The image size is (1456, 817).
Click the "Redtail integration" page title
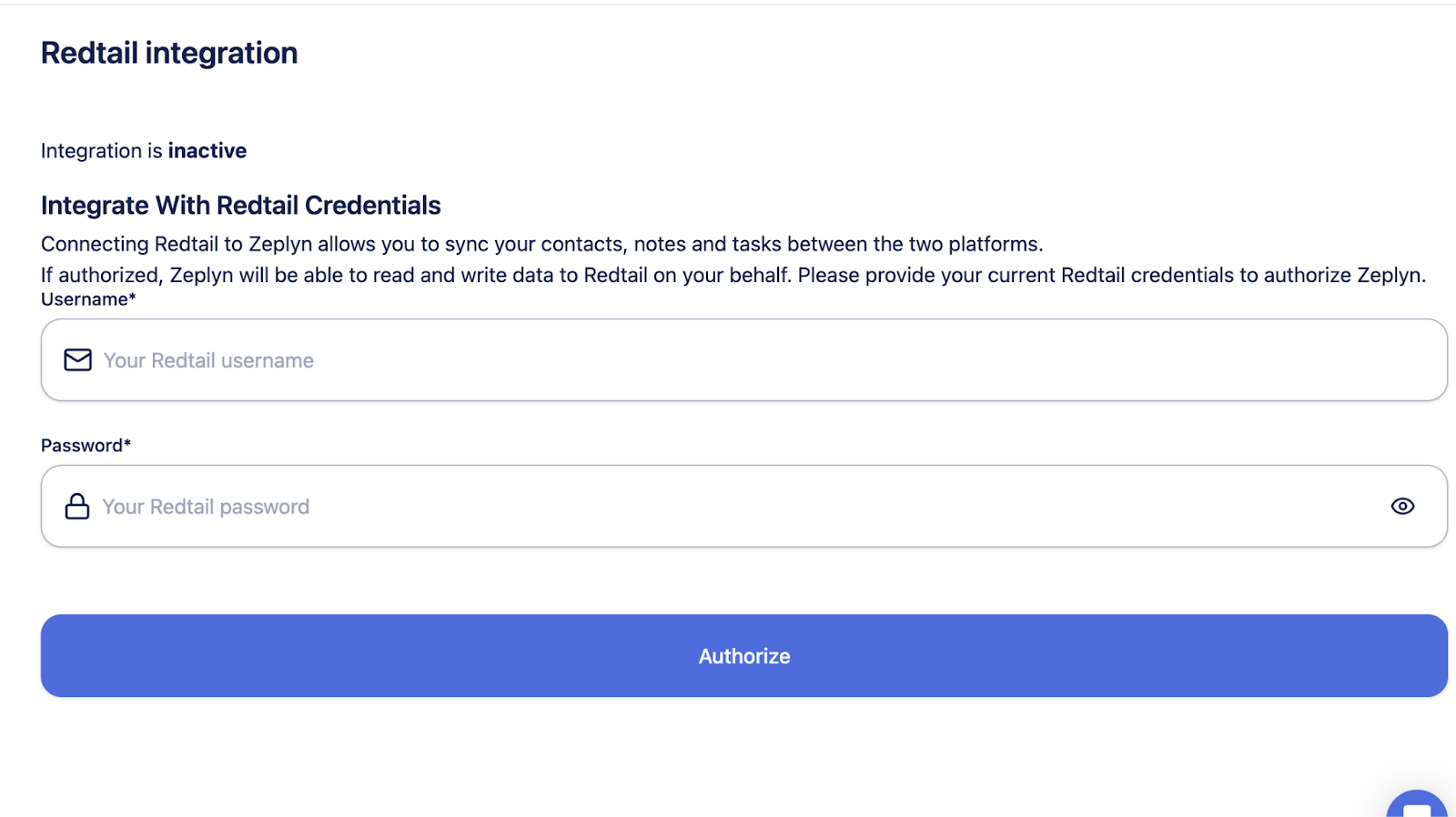tap(169, 54)
